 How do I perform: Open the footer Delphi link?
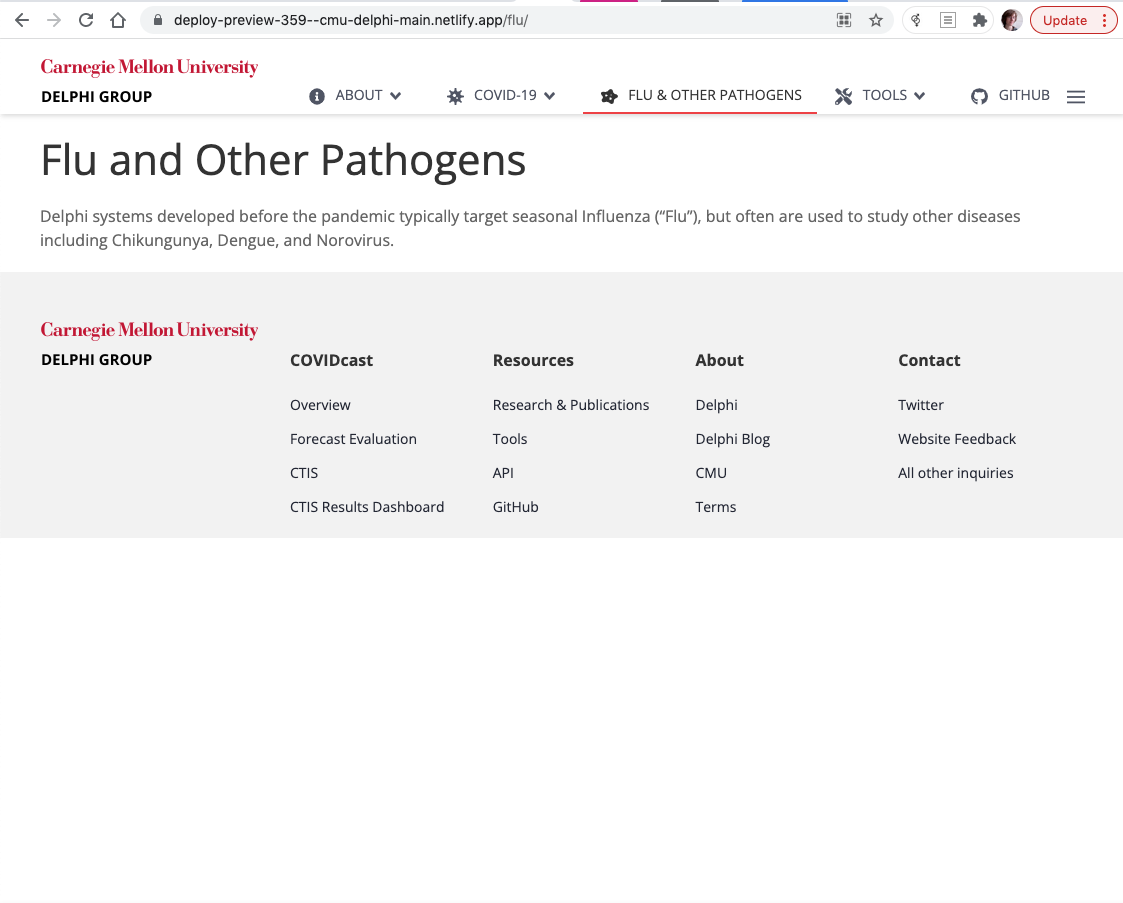tap(716, 405)
